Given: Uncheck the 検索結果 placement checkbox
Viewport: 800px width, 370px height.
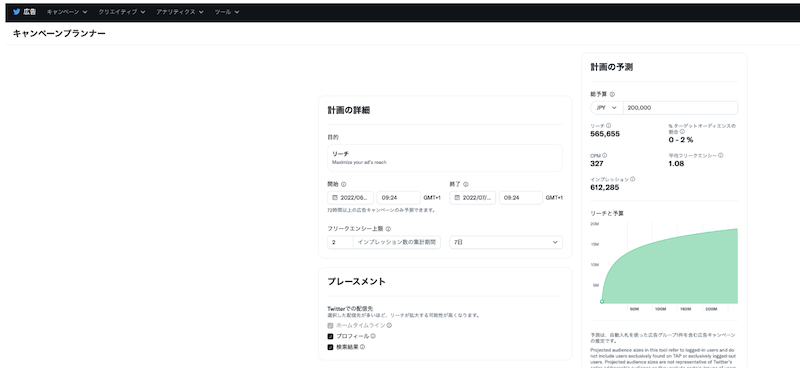Looking at the screenshot, I should (330, 347).
